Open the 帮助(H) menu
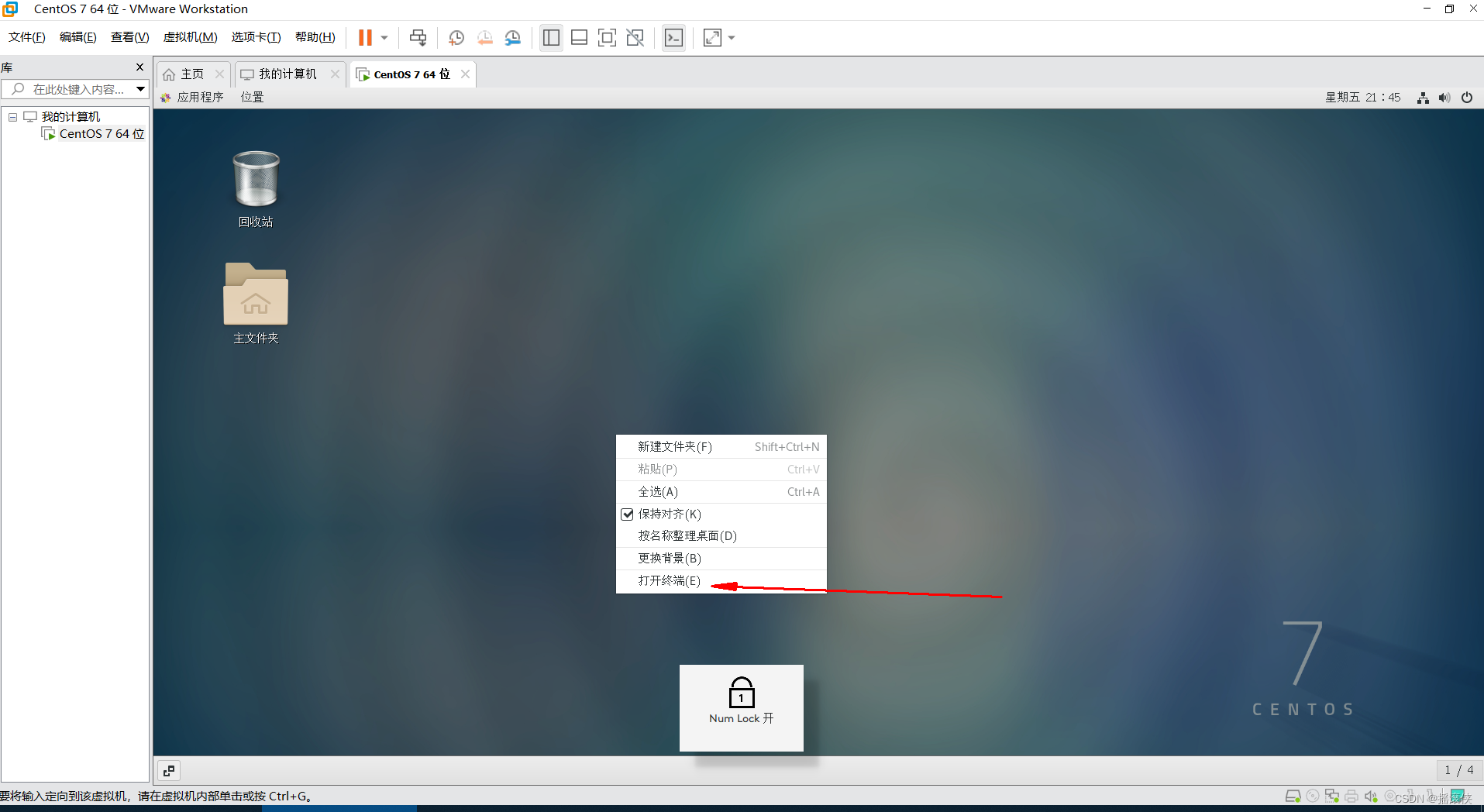1484x812 pixels. (x=315, y=37)
